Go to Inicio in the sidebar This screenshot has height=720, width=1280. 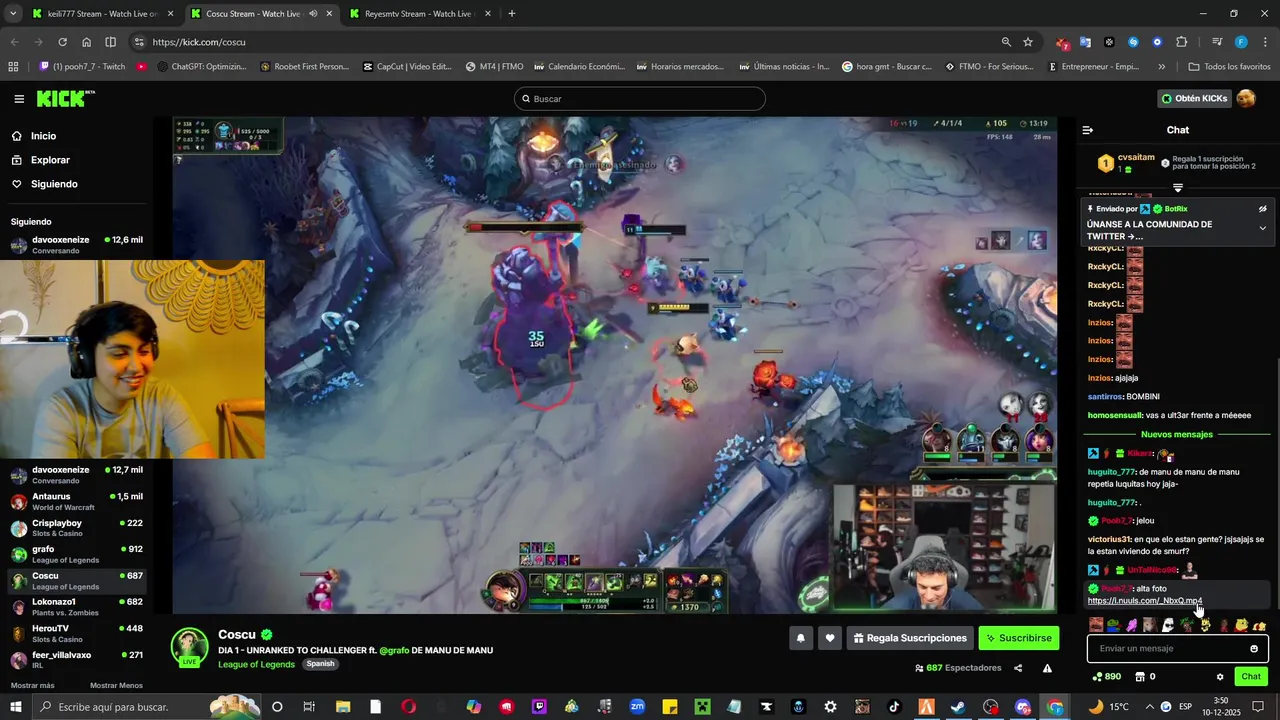43,136
